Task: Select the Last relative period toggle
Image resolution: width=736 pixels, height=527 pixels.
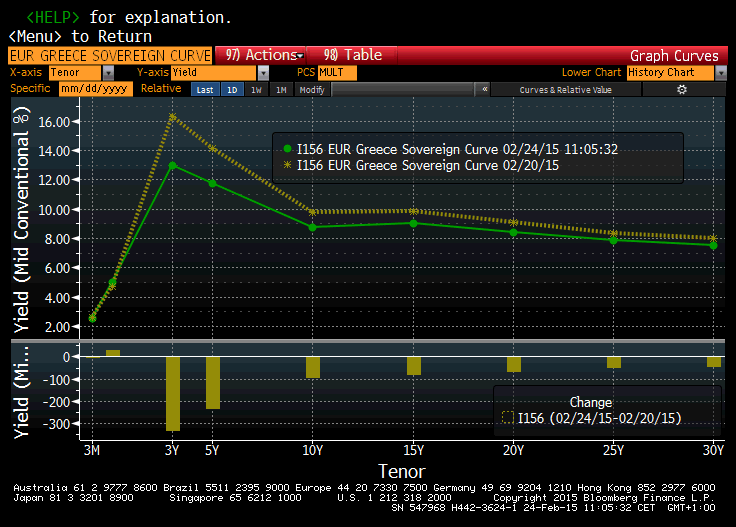Action: (x=205, y=89)
